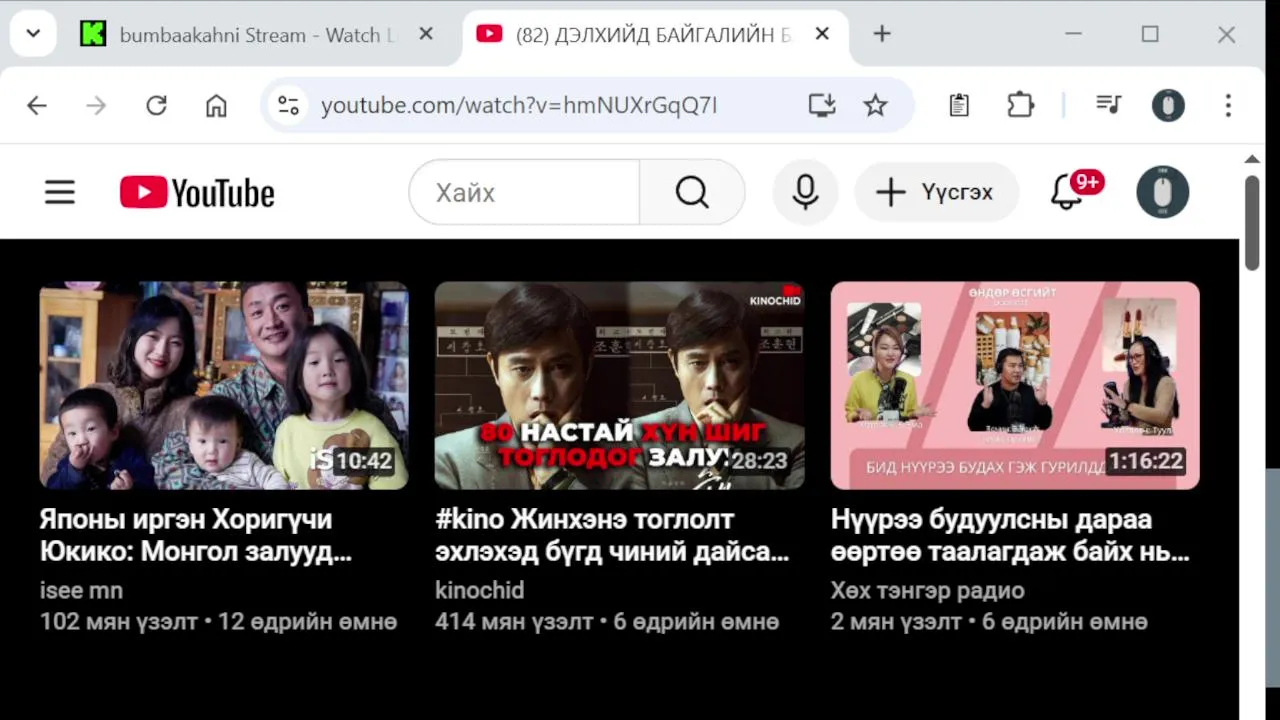Open the clipboard extension icon
This screenshot has width=1280, height=720.
(959, 105)
